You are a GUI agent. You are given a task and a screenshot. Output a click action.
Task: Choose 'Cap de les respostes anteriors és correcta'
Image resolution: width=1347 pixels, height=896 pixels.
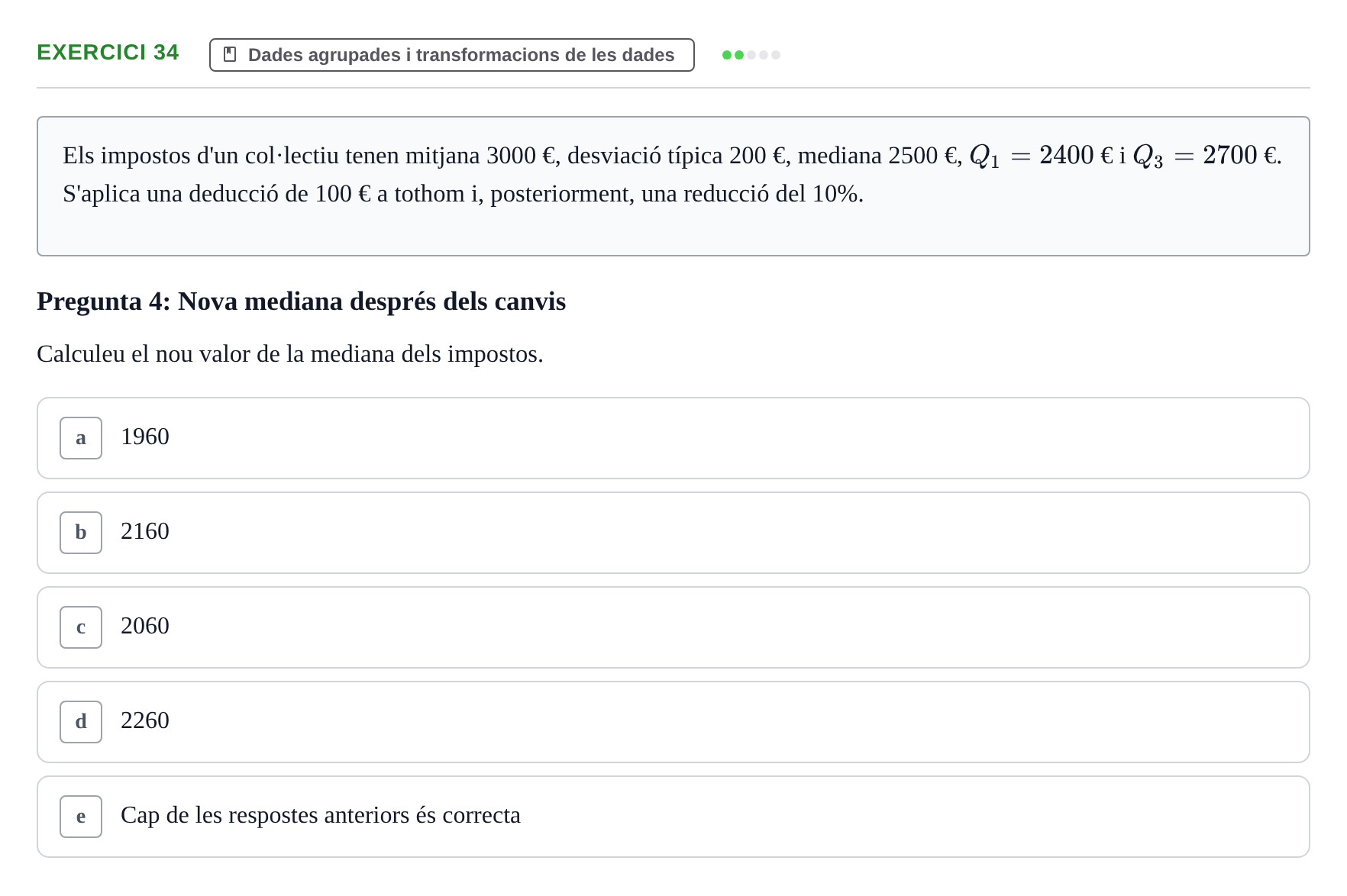tap(673, 817)
